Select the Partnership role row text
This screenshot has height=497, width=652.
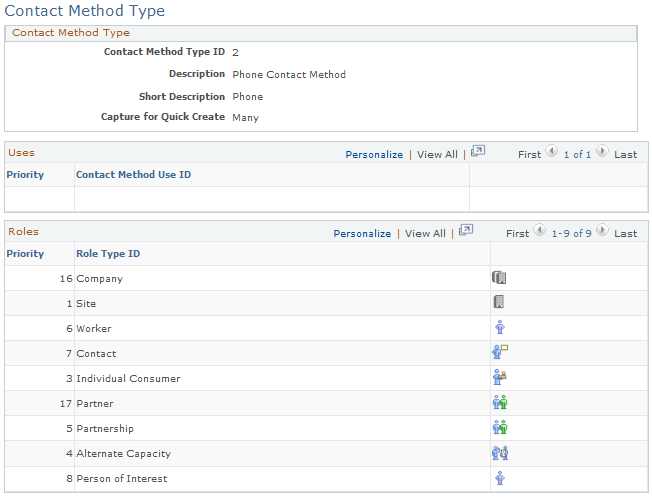click(105, 428)
